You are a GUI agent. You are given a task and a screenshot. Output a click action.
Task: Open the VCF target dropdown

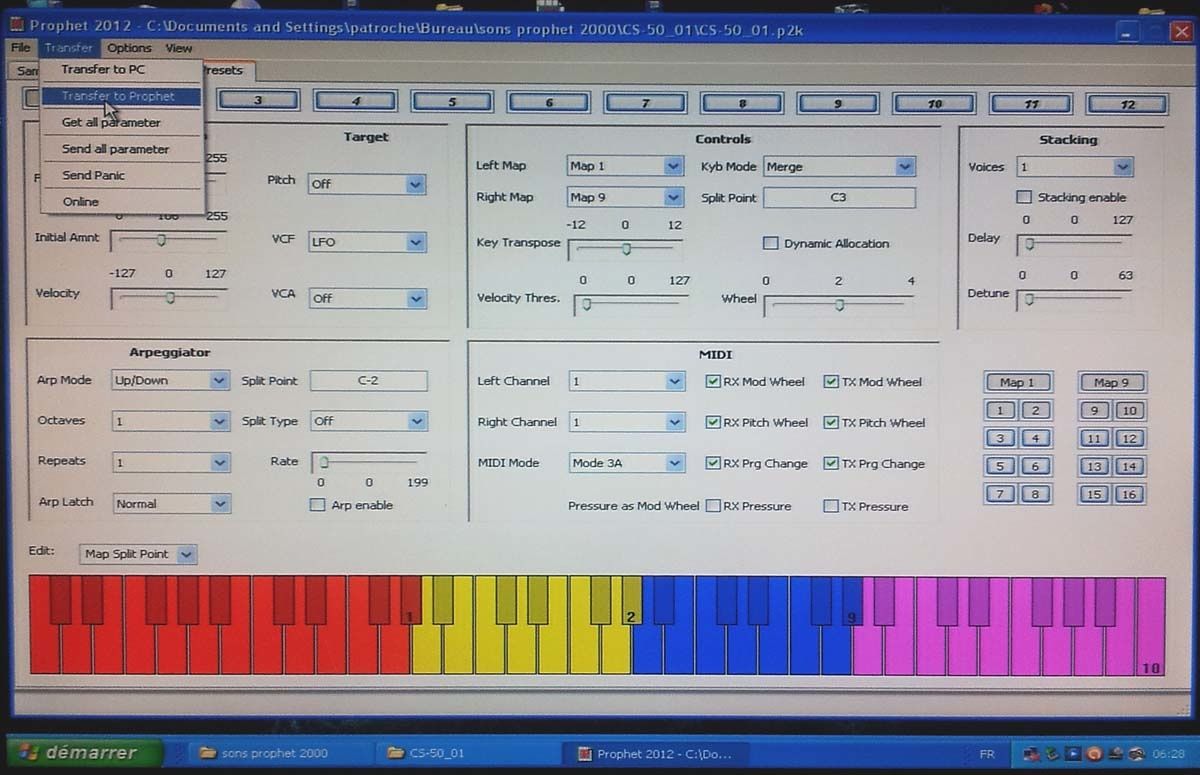pyautogui.click(x=367, y=242)
